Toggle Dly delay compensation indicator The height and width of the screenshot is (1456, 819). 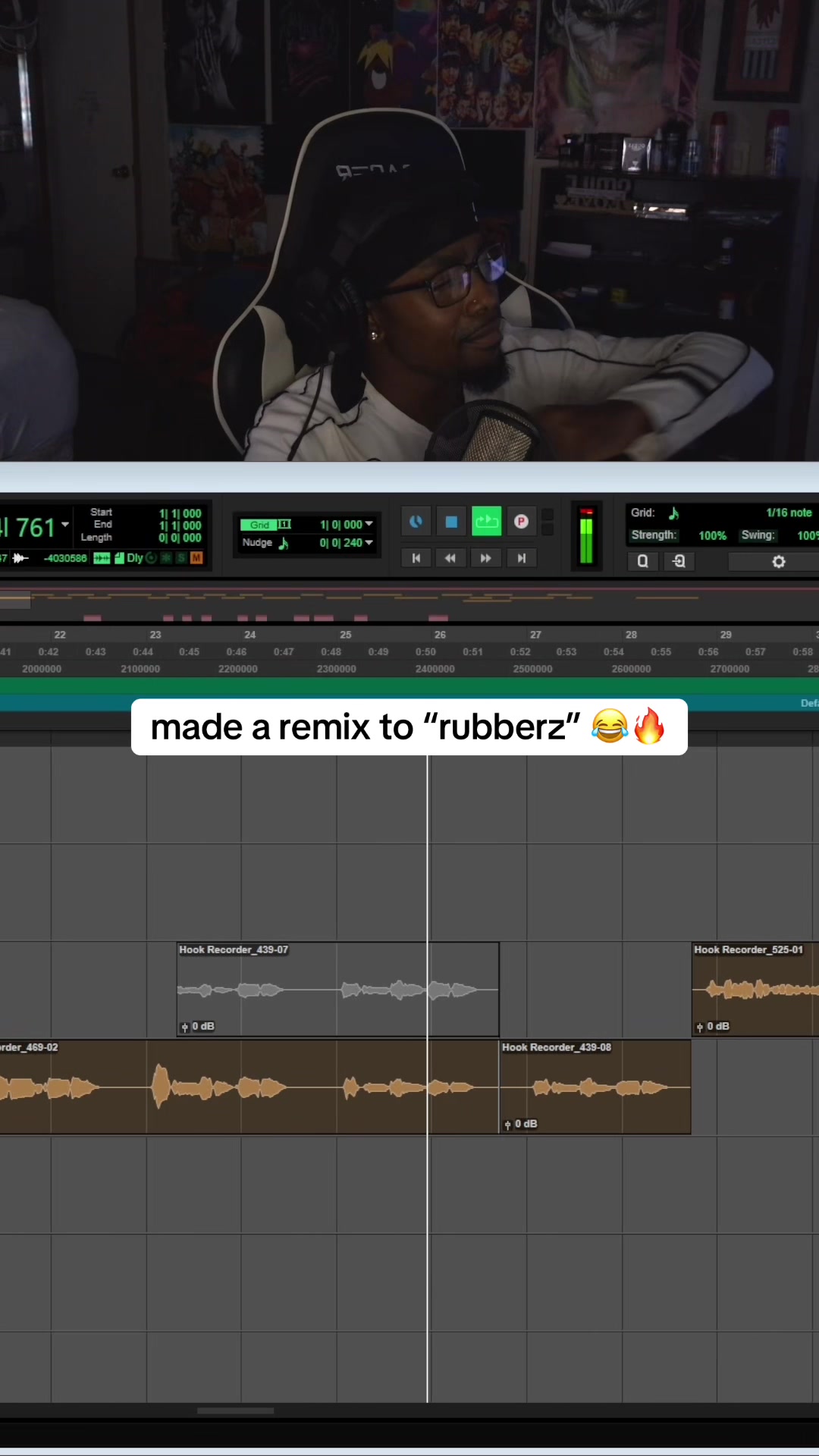point(135,558)
